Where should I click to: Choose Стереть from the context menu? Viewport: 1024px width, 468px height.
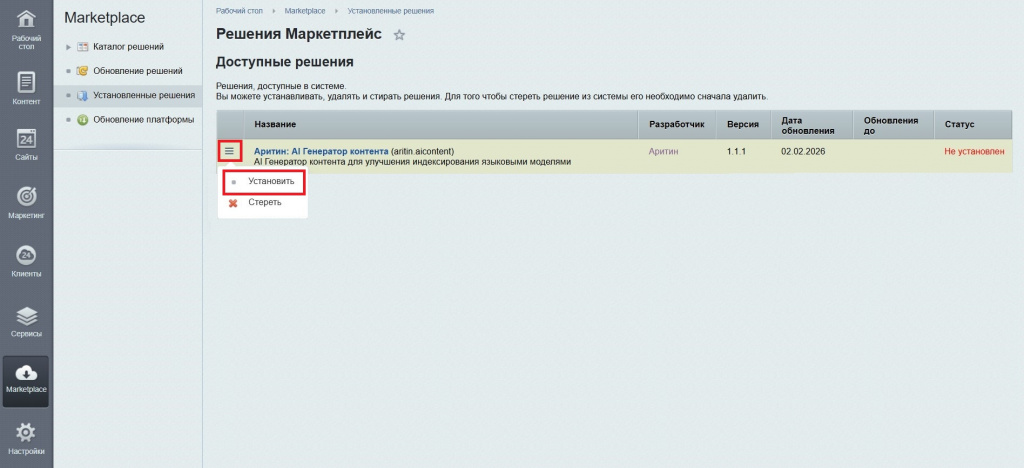click(264, 202)
